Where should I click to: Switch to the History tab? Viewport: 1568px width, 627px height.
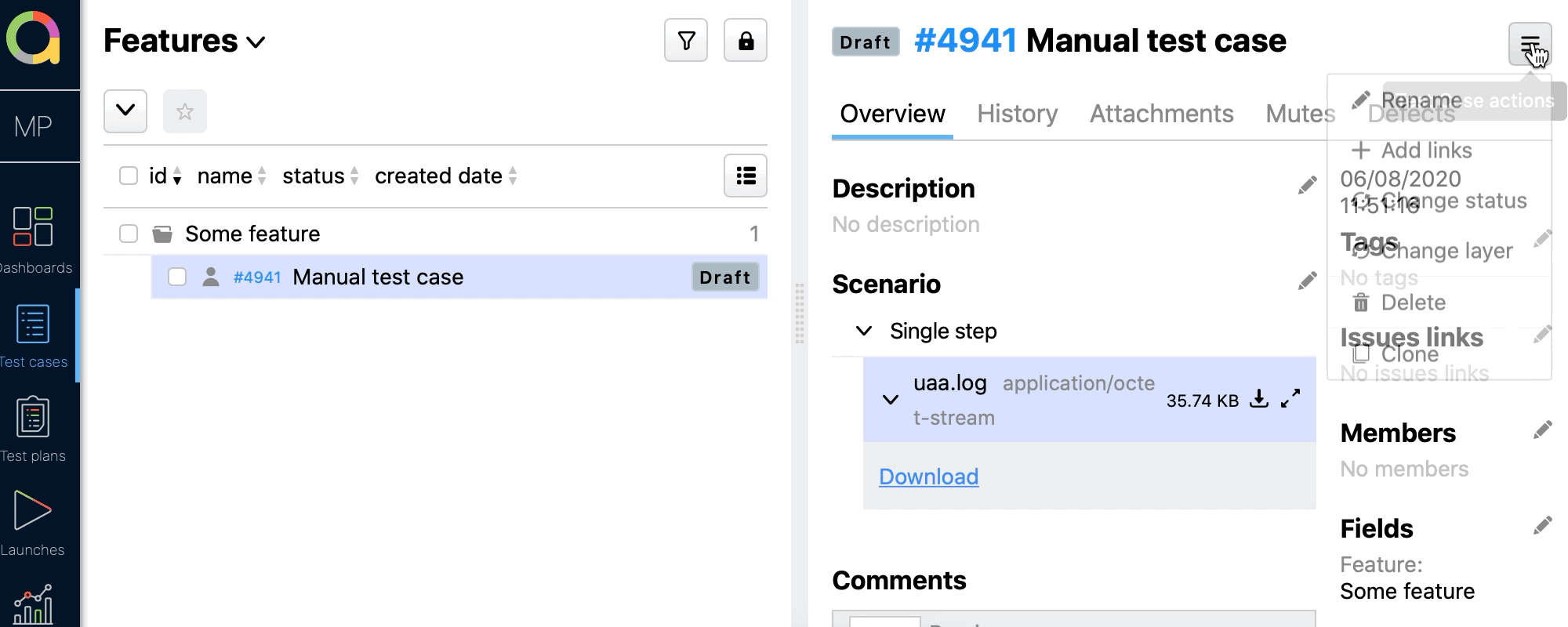click(1017, 114)
